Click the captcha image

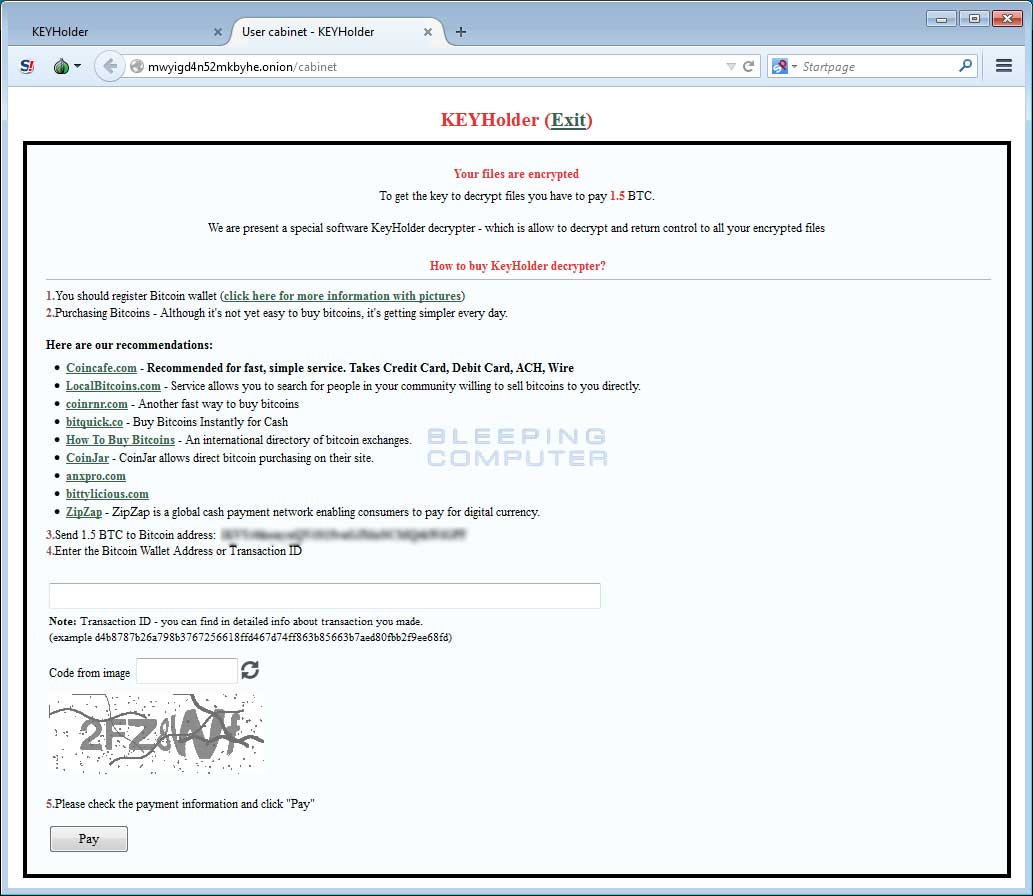157,733
